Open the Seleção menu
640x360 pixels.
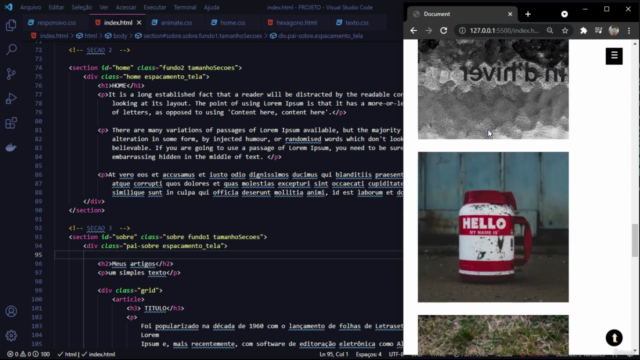(82, 7)
